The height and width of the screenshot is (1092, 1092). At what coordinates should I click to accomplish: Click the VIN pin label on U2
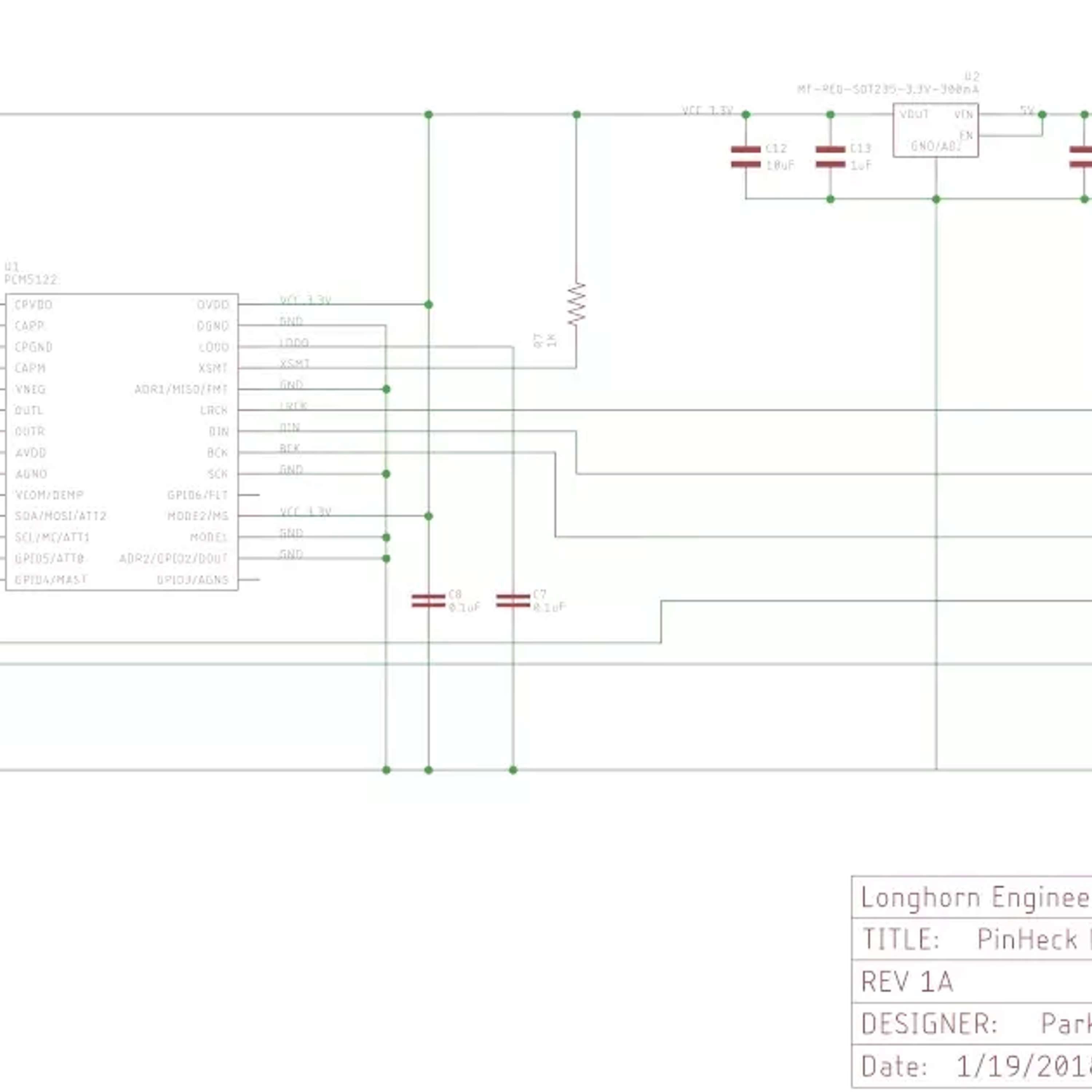pyautogui.click(x=963, y=114)
